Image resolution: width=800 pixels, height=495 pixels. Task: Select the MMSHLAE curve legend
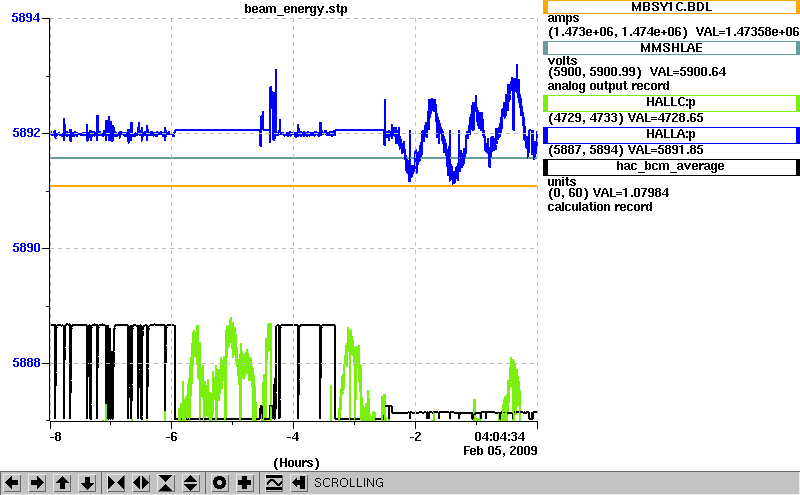671,48
